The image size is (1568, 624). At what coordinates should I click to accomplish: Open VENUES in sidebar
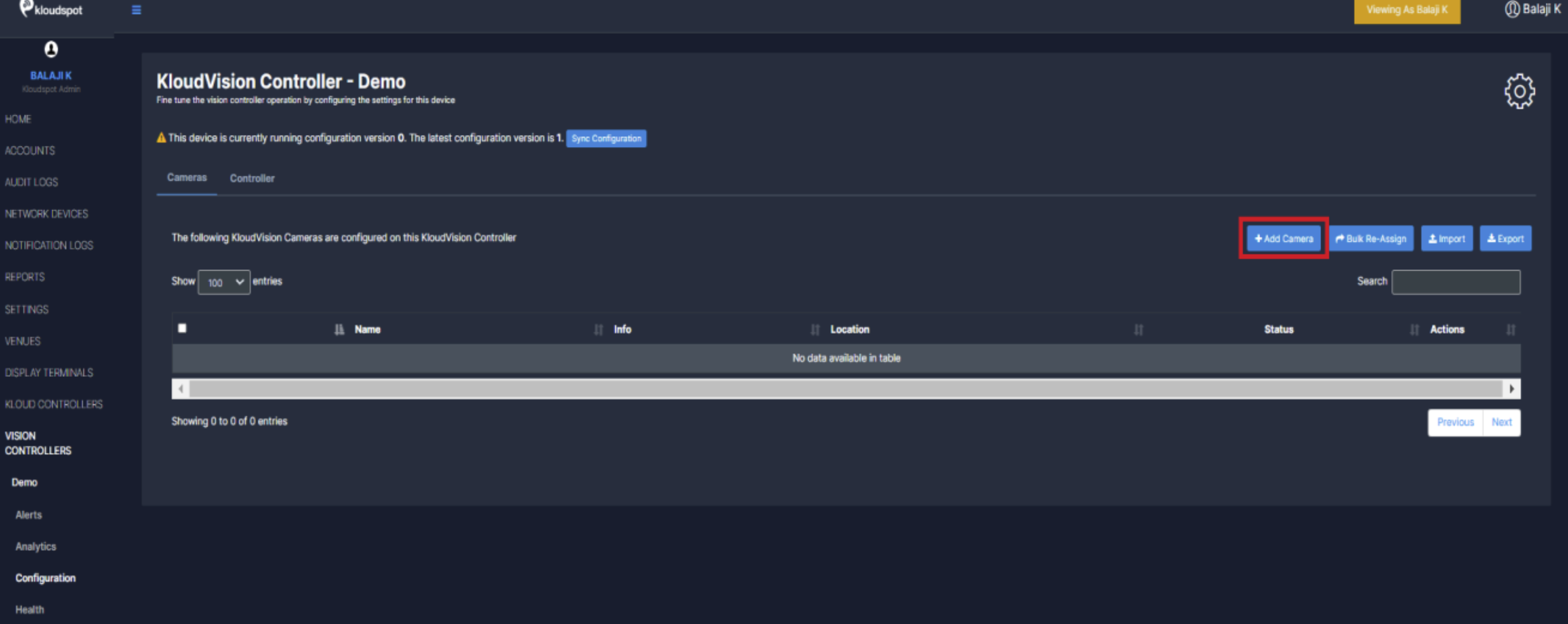(23, 341)
